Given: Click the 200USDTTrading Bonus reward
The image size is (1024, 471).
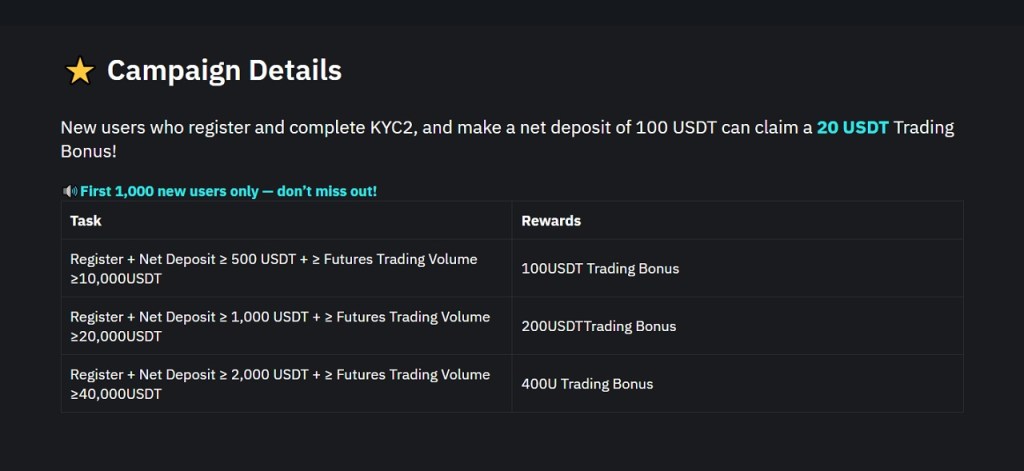Looking at the screenshot, I should pyautogui.click(x=598, y=326).
